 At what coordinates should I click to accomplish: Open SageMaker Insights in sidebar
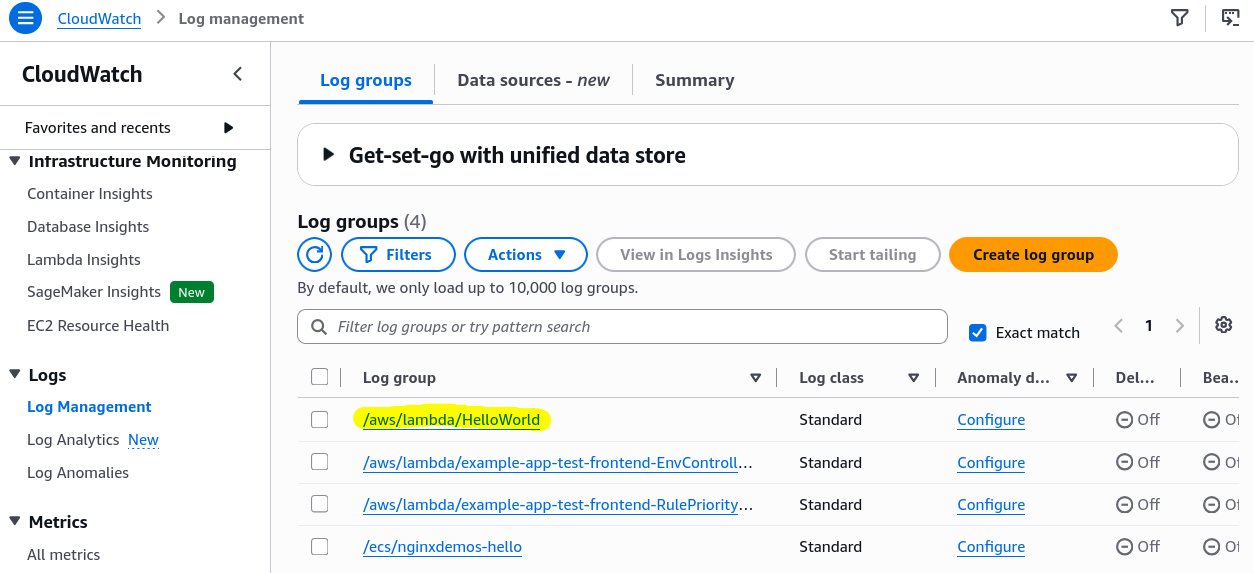pyautogui.click(x=94, y=292)
